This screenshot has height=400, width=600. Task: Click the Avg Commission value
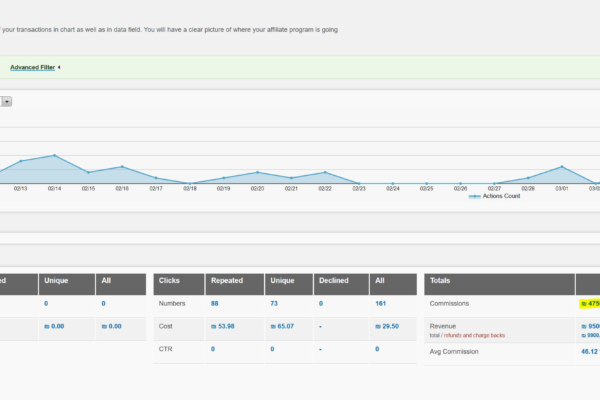pos(589,351)
